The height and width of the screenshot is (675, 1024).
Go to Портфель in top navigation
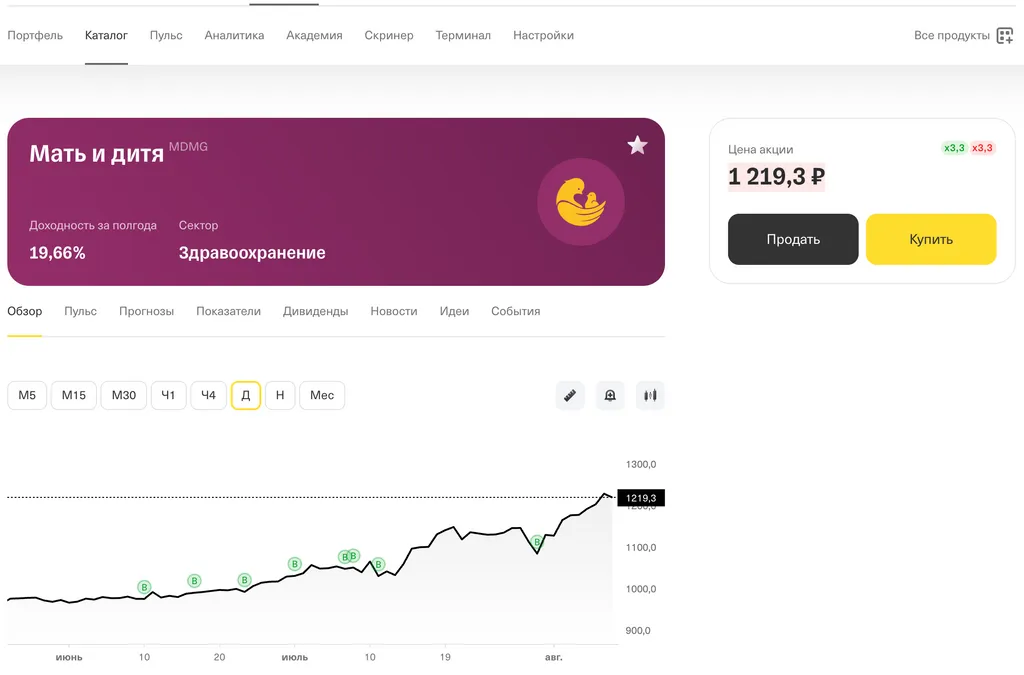click(35, 35)
